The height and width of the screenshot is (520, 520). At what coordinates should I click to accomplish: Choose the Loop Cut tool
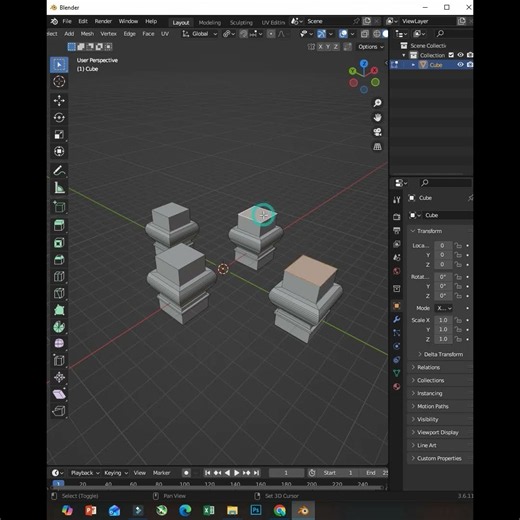pyautogui.click(x=59, y=276)
